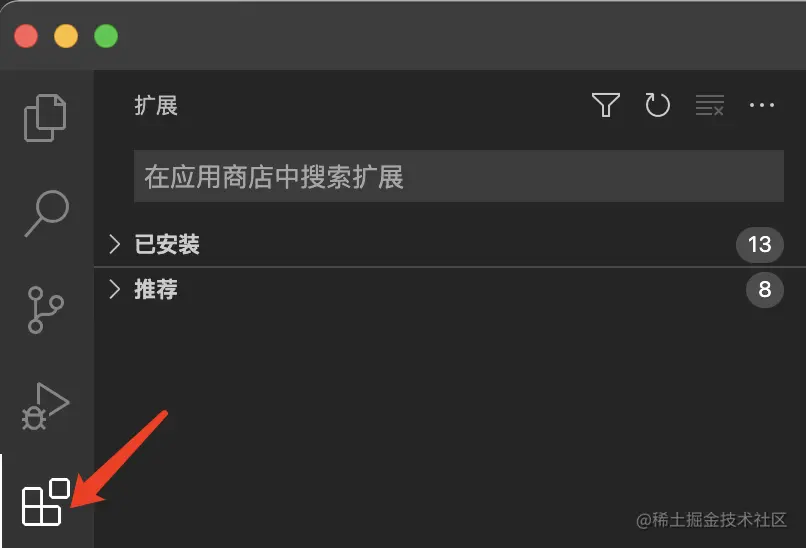The image size is (806, 548).
Task: Click the 8 recommended count badge
Action: click(x=765, y=289)
